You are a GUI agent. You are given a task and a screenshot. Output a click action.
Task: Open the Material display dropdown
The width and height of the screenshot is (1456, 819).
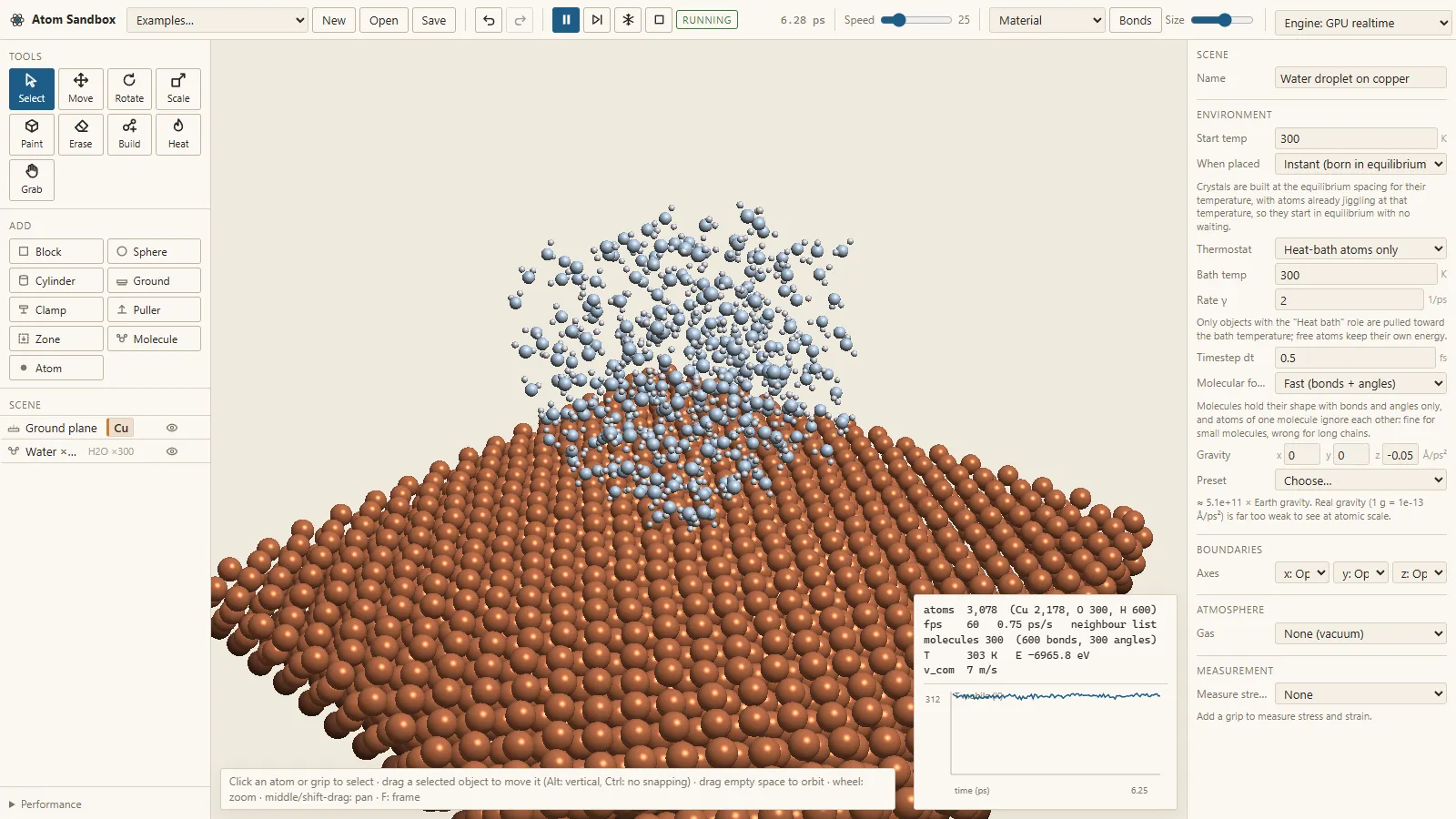pyautogui.click(x=1046, y=20)
